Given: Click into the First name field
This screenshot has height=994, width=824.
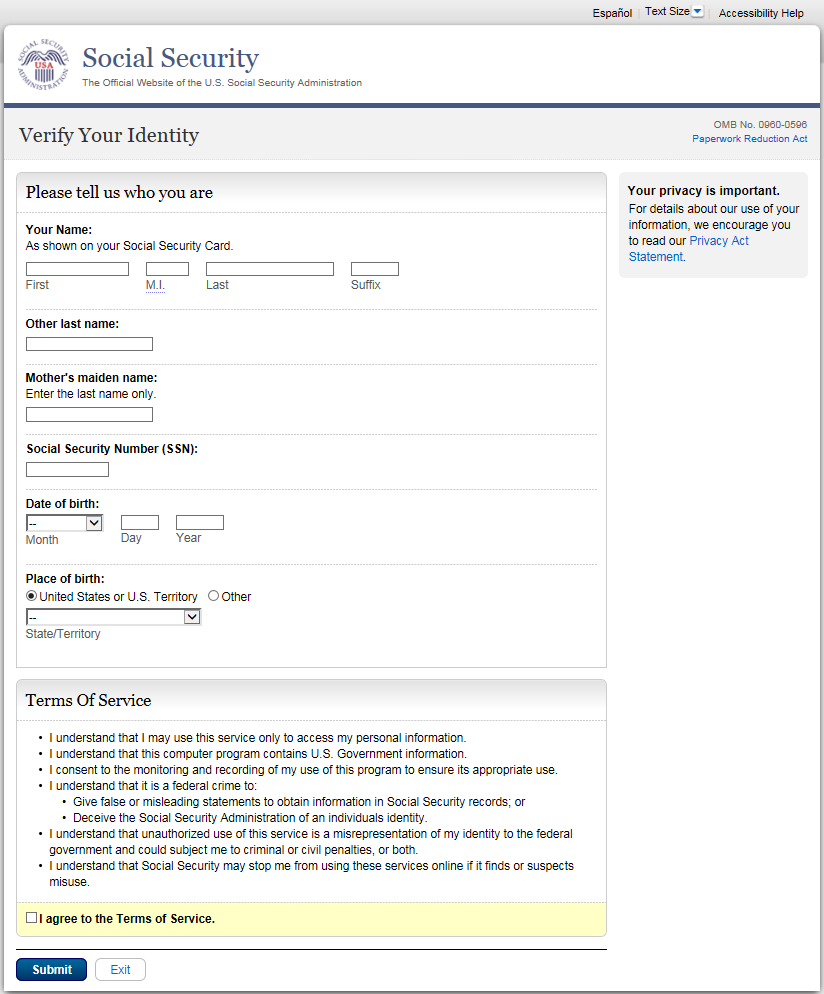Looking at the screenshot, I should coord(77,269).
